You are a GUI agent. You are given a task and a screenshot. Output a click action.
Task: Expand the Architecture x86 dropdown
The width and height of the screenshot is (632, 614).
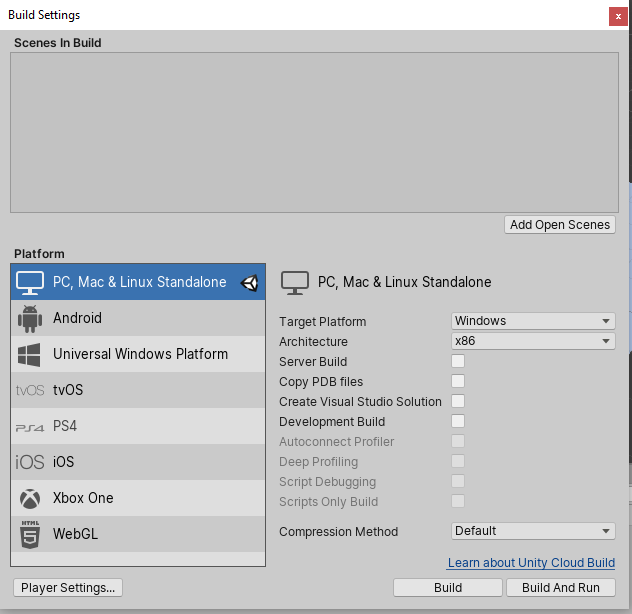coord(532,341)
